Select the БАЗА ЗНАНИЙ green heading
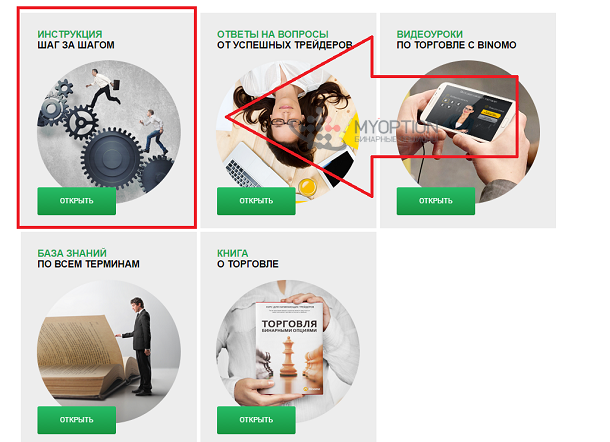 click(x=72, y=253)
